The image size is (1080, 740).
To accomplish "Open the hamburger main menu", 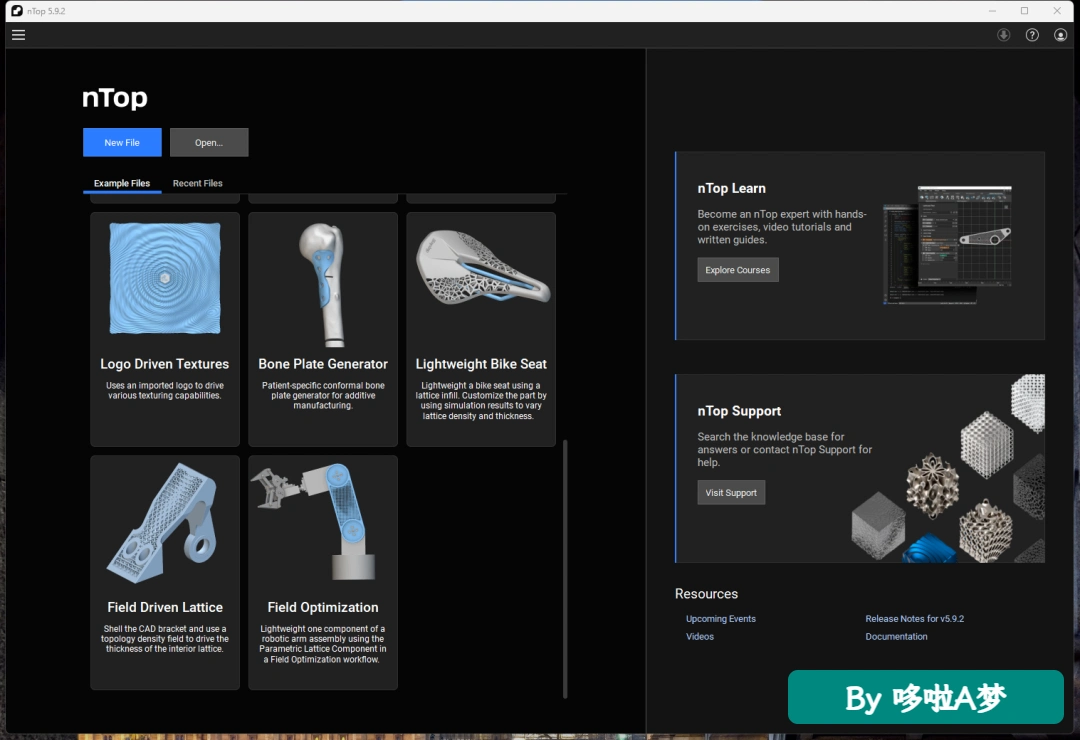I will [x=19, y=34].
